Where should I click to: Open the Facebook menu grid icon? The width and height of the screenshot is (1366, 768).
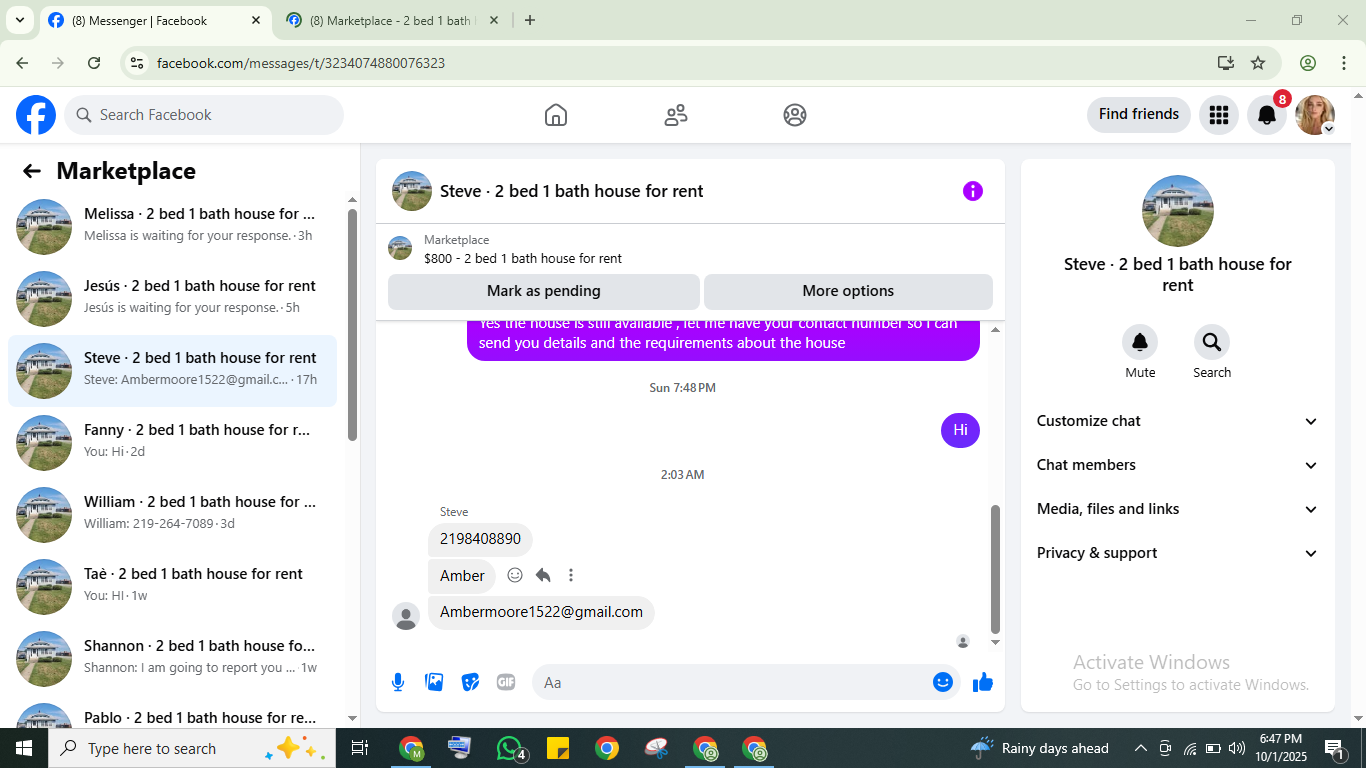pos(1218,115)
